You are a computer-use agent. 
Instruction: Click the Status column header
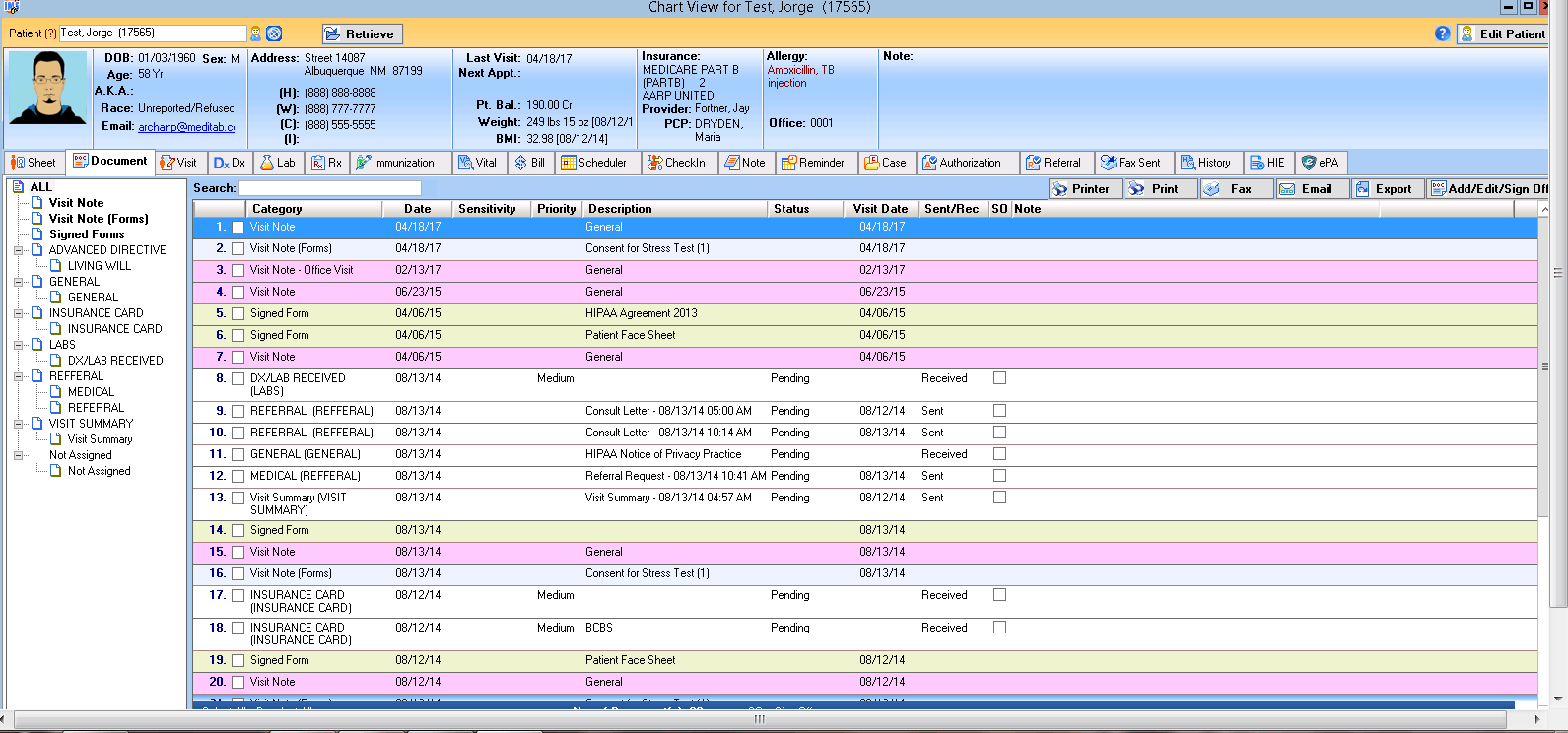(804, 209)
